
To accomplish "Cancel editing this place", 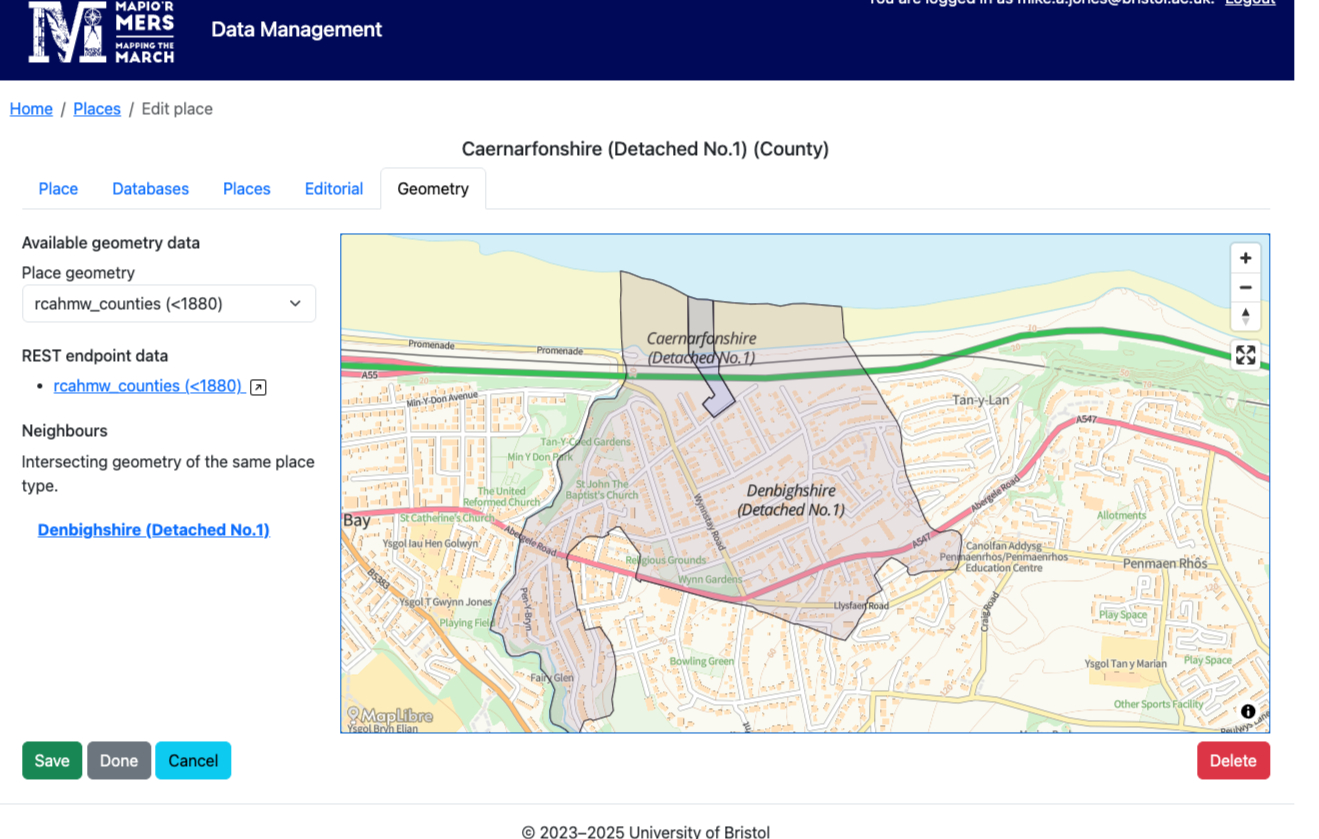I will point(193,761).
